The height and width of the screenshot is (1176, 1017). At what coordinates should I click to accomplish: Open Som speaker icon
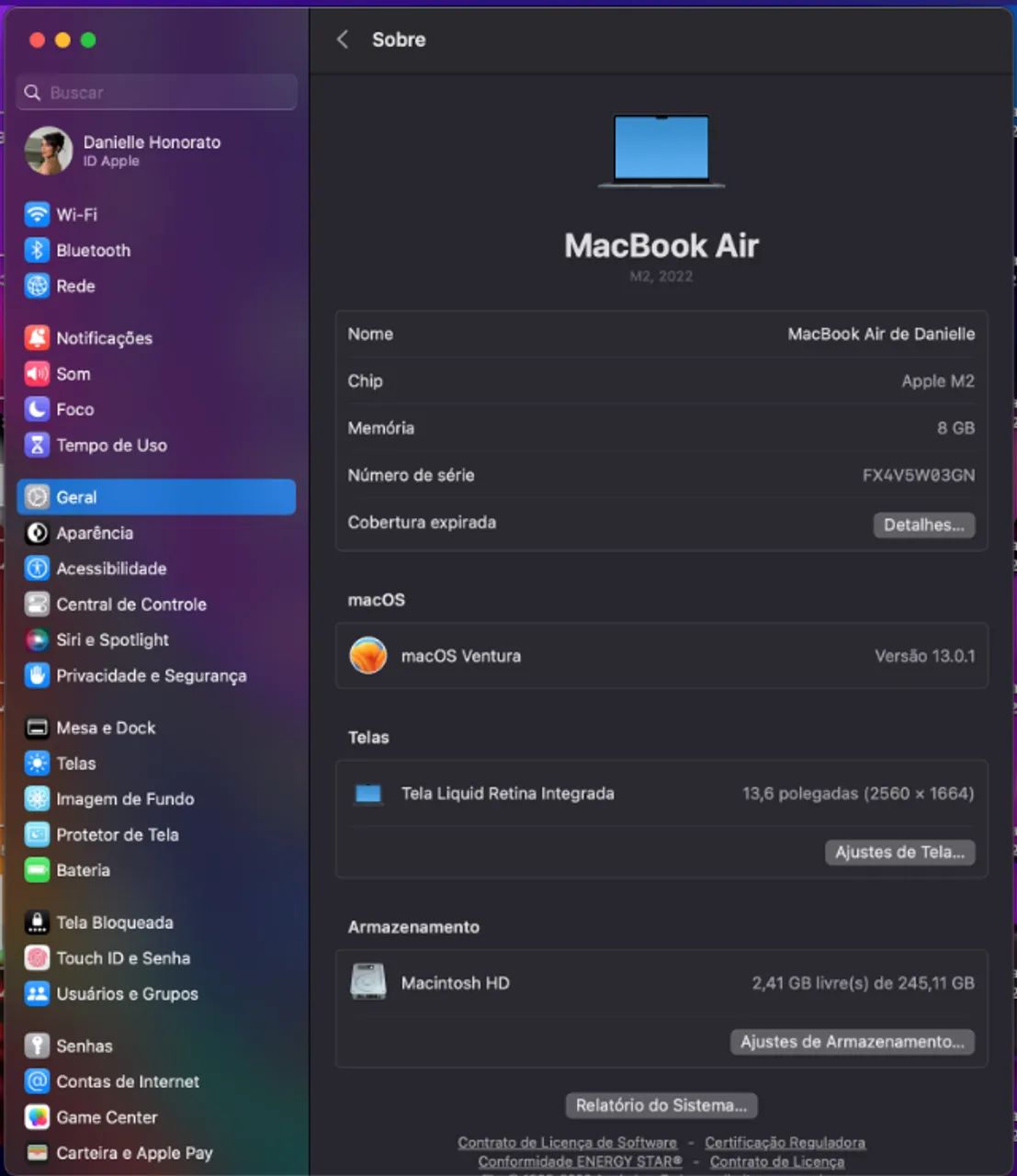37,373
